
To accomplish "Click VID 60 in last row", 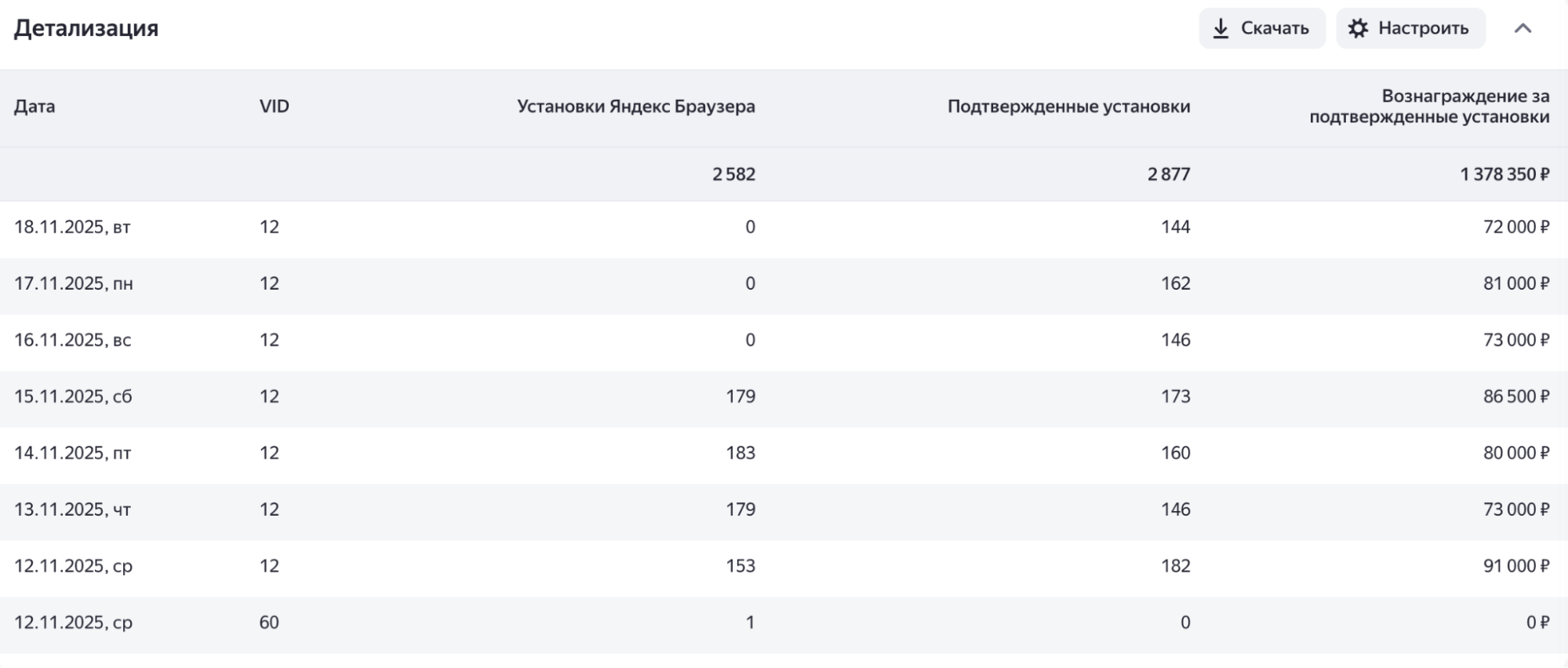I will pyautogui.click(x=269, y=622).
